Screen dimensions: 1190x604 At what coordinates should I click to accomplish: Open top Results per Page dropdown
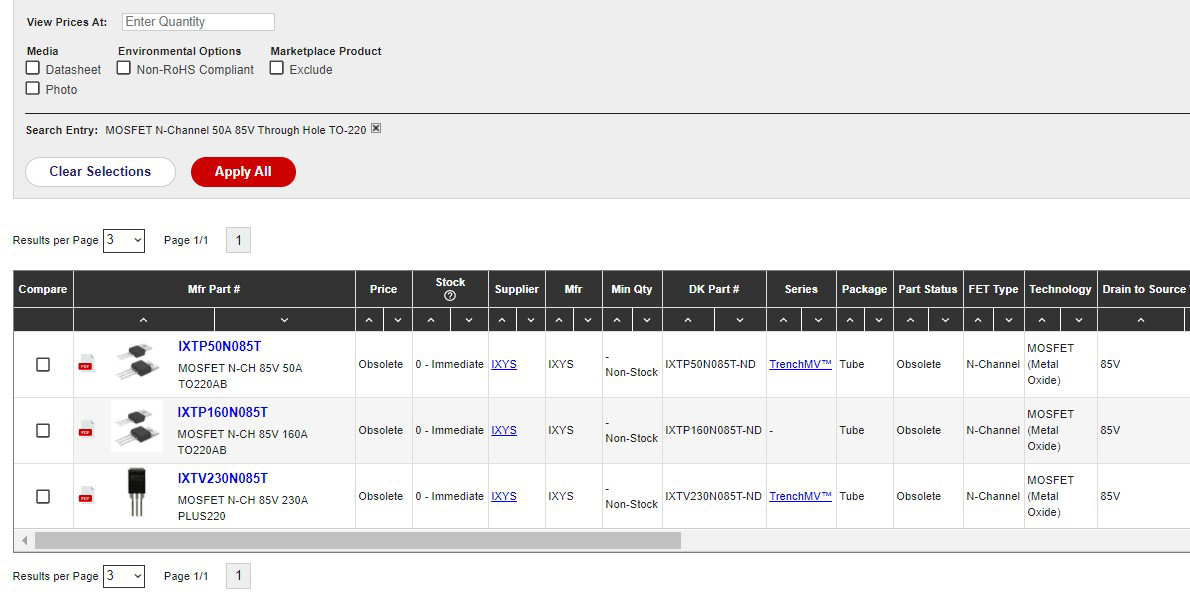click(x=124, y=240)
